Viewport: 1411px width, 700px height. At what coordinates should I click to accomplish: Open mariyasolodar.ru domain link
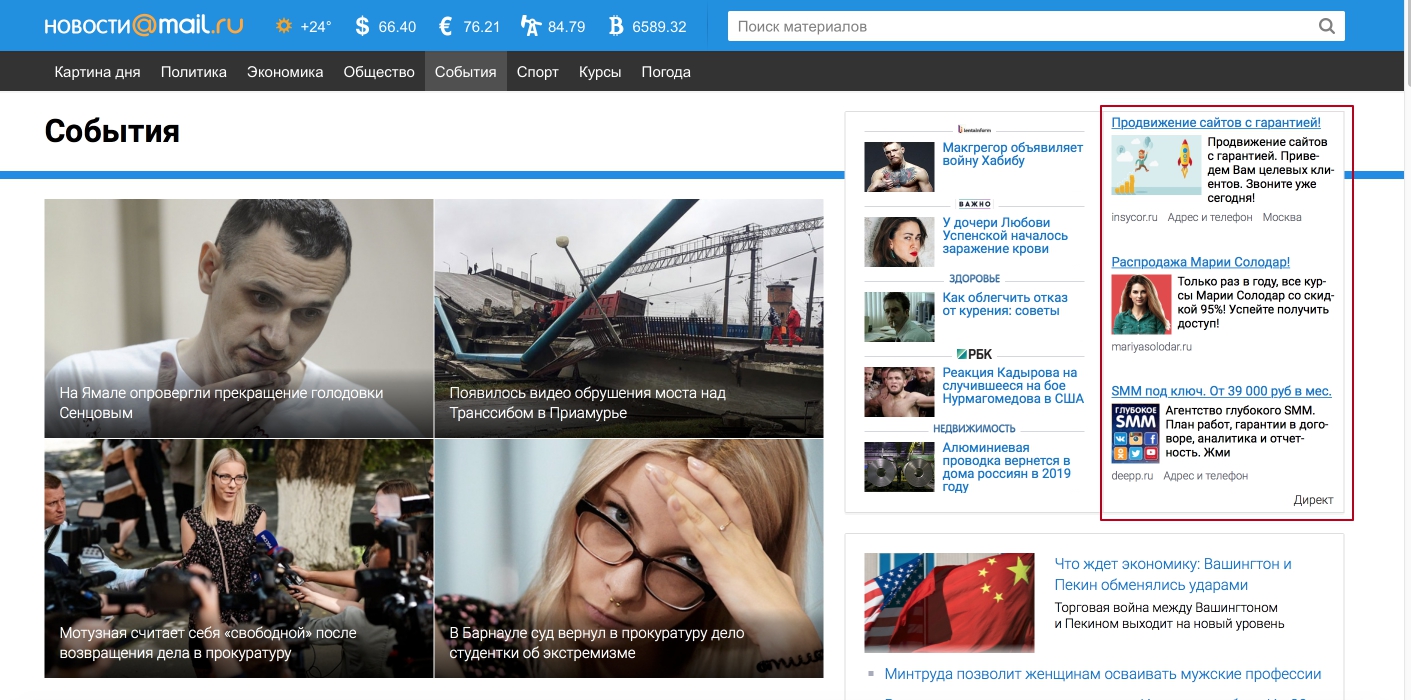coord(1152,347)
